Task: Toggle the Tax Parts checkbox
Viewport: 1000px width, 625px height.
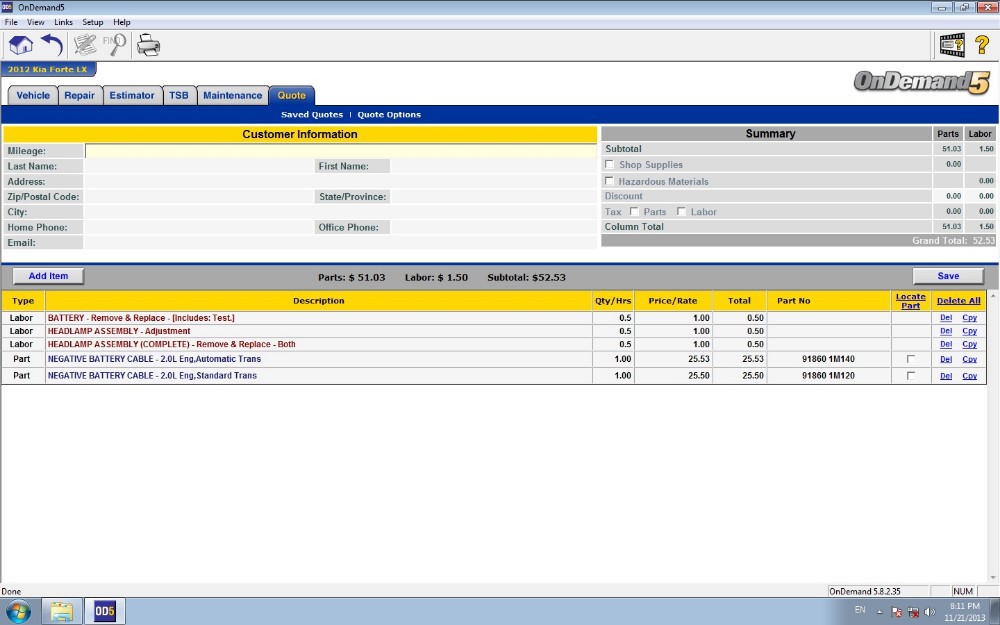Action: [x=634, y=212]
